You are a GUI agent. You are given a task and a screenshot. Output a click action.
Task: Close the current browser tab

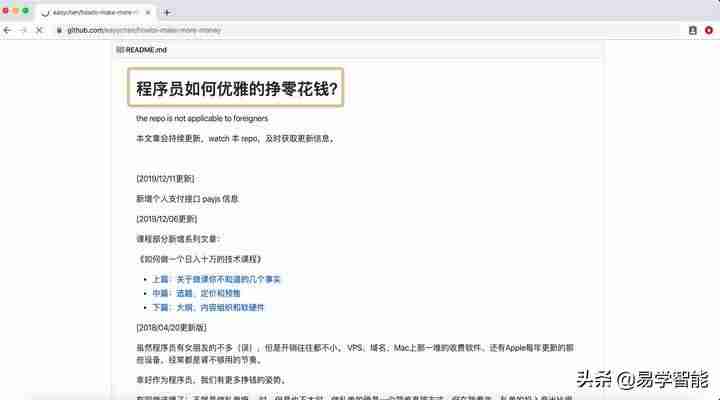(x=148, y=12)
